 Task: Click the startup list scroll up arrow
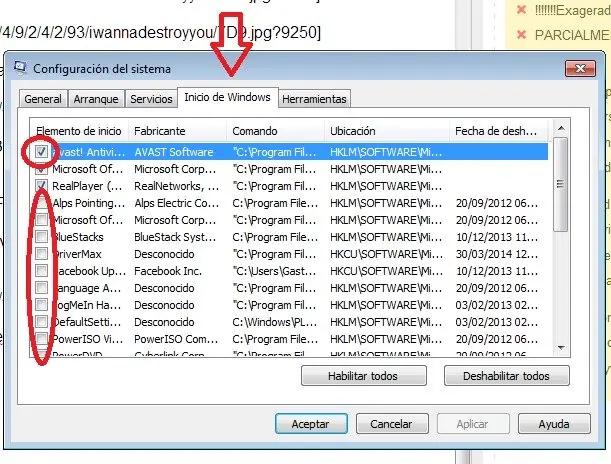point(561,128)
